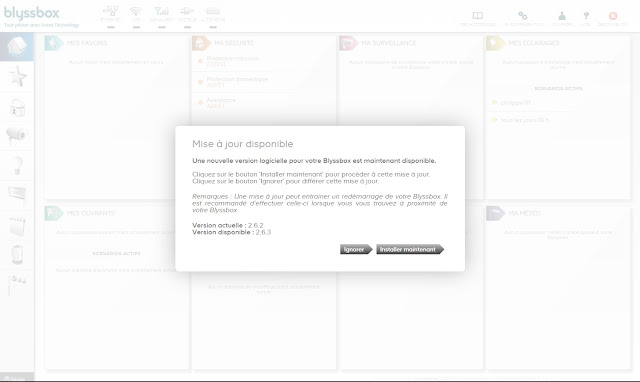Viewport: 640px width, 382px height.
Task: Click the 'Version disponible : 2.6.3' text
Action: click(231, 232)
